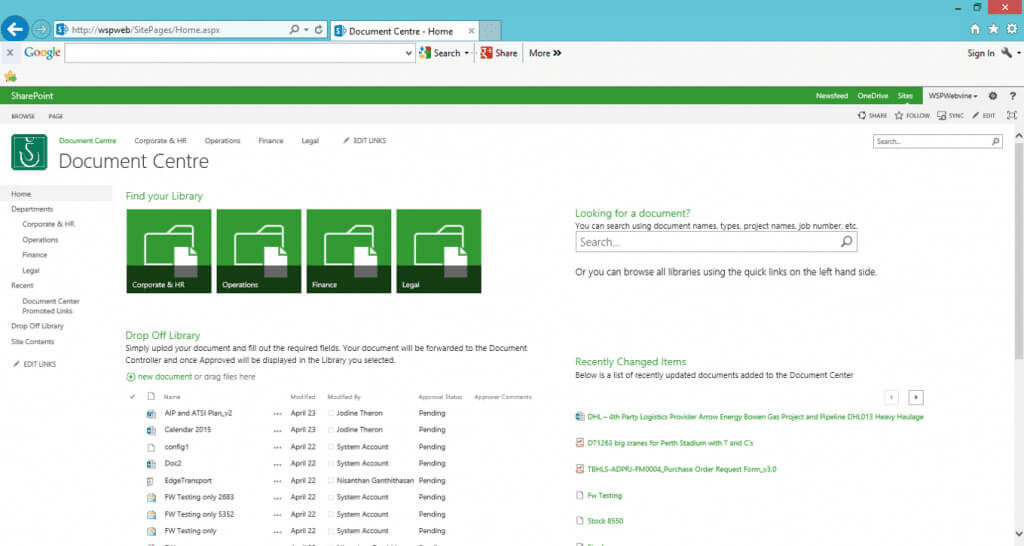1024x546 pixels.
Task: Refresh the page with the reload icon
Action: [319, 29]
